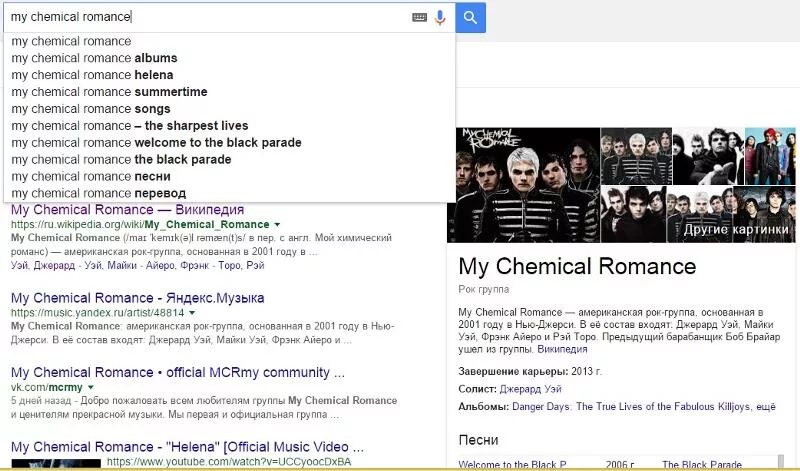This screenshot has height=471, width=800.
Task: Open album link 'Danger Days: The True Lives'
Action: tap(631, 407)
